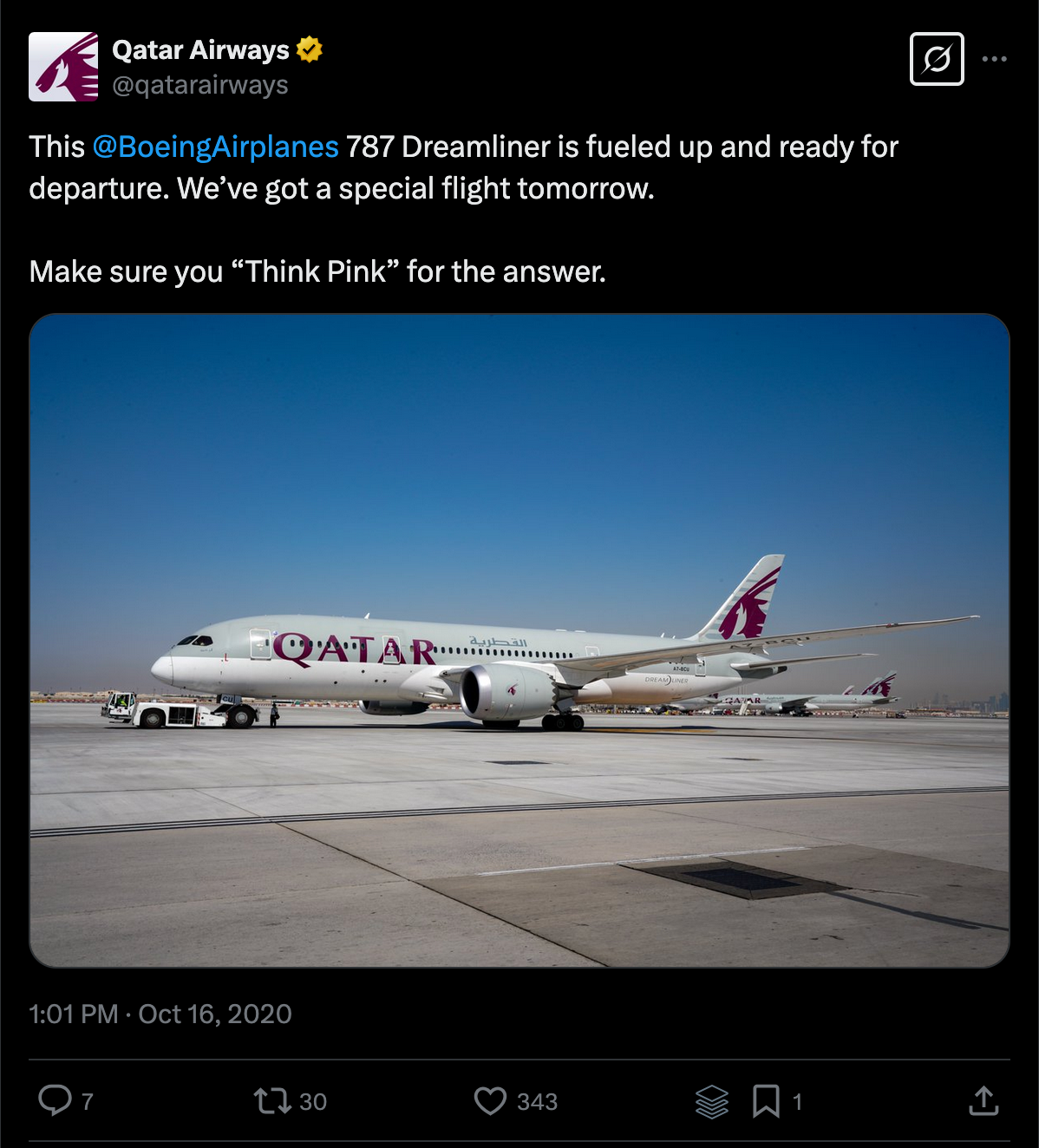Click the bookmark count of 1
This screenshot has width=1039, height=1148.
tap(797, 1102)
